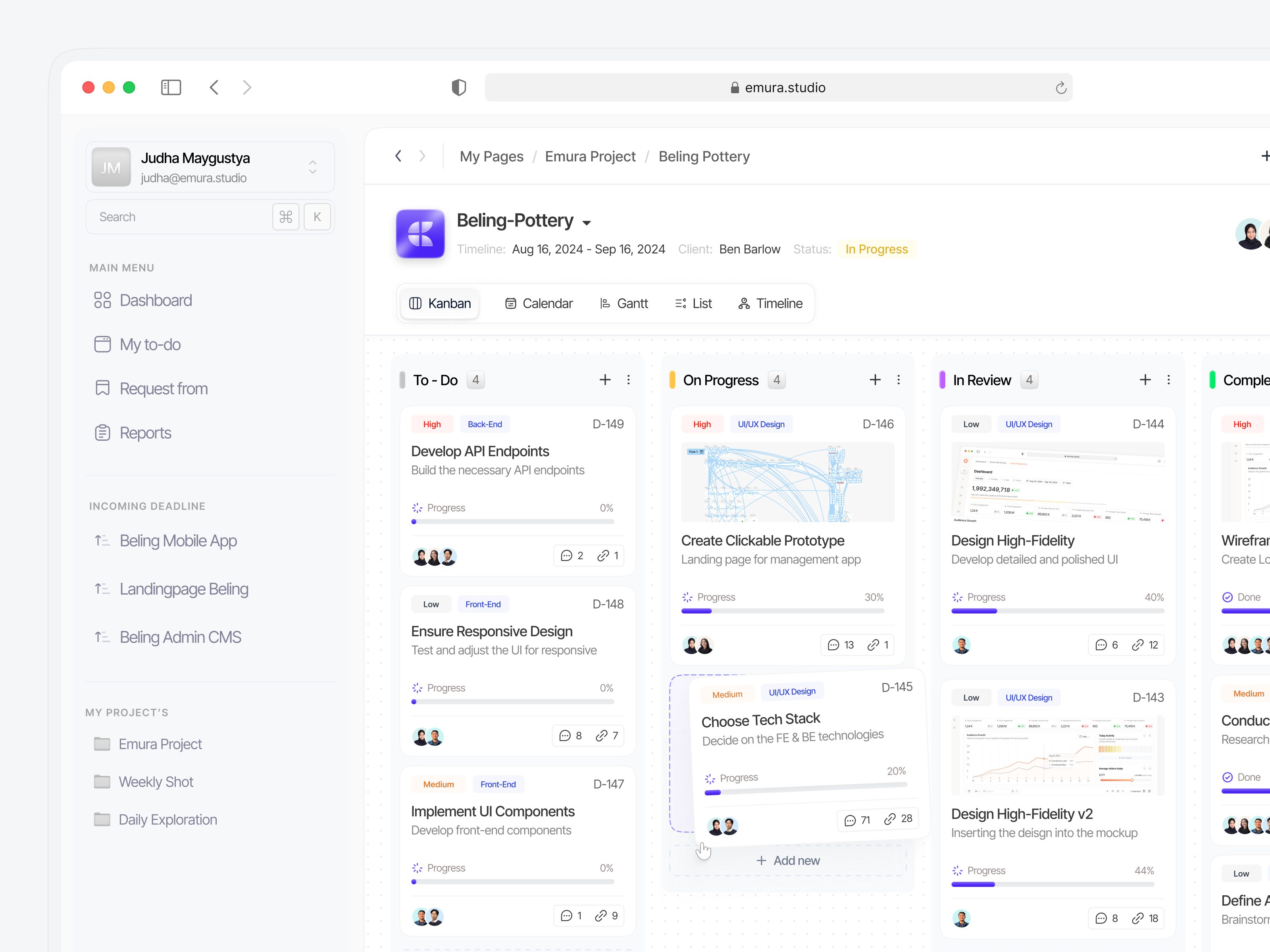
Task: Select the Gantt view icon
Action: pos(604,303)
